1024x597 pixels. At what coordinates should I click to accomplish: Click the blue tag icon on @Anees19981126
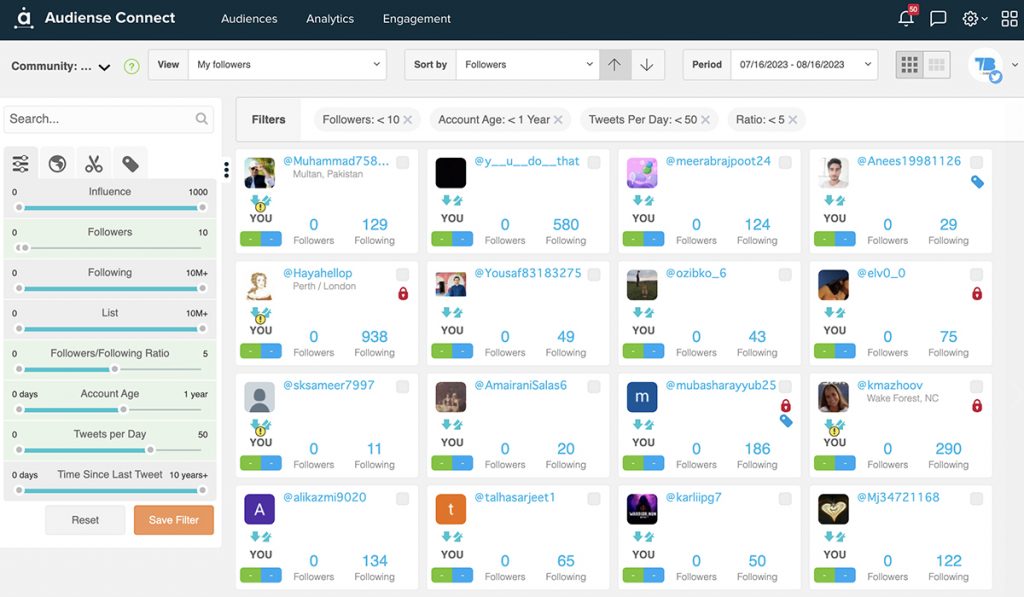(x=977, y=183)
